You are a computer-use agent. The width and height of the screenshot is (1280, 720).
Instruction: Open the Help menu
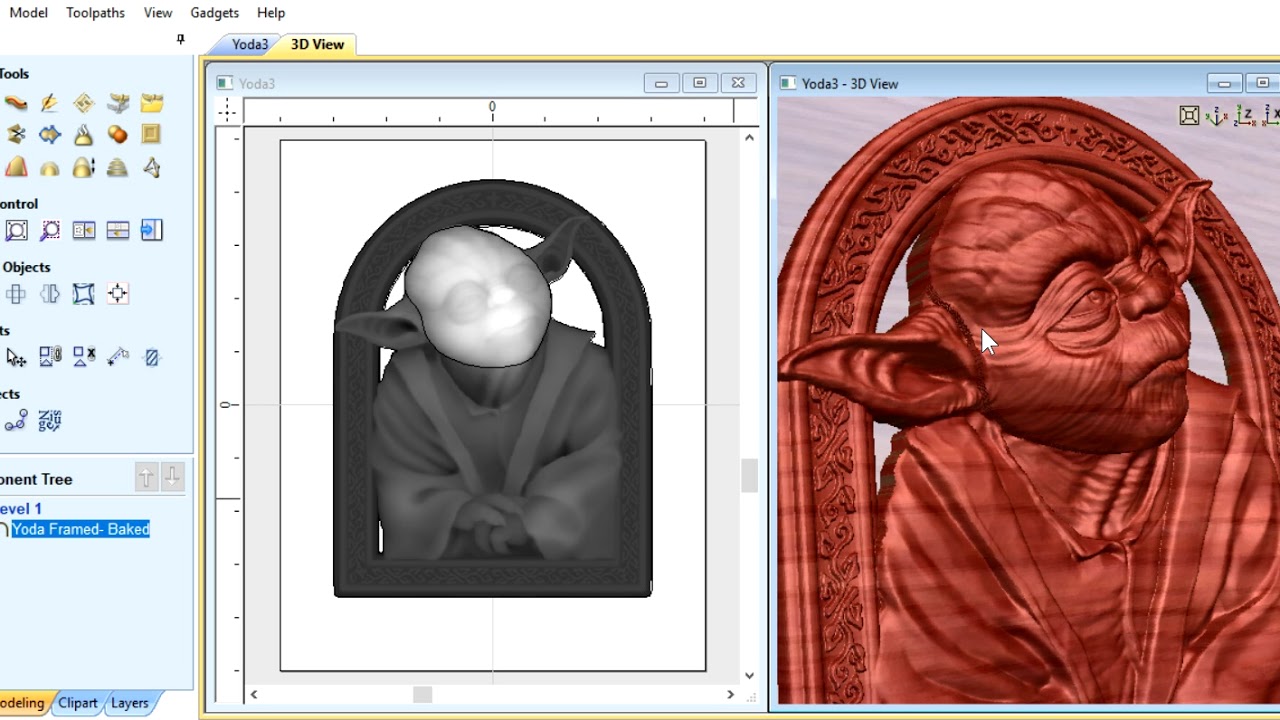coord(271,13)
